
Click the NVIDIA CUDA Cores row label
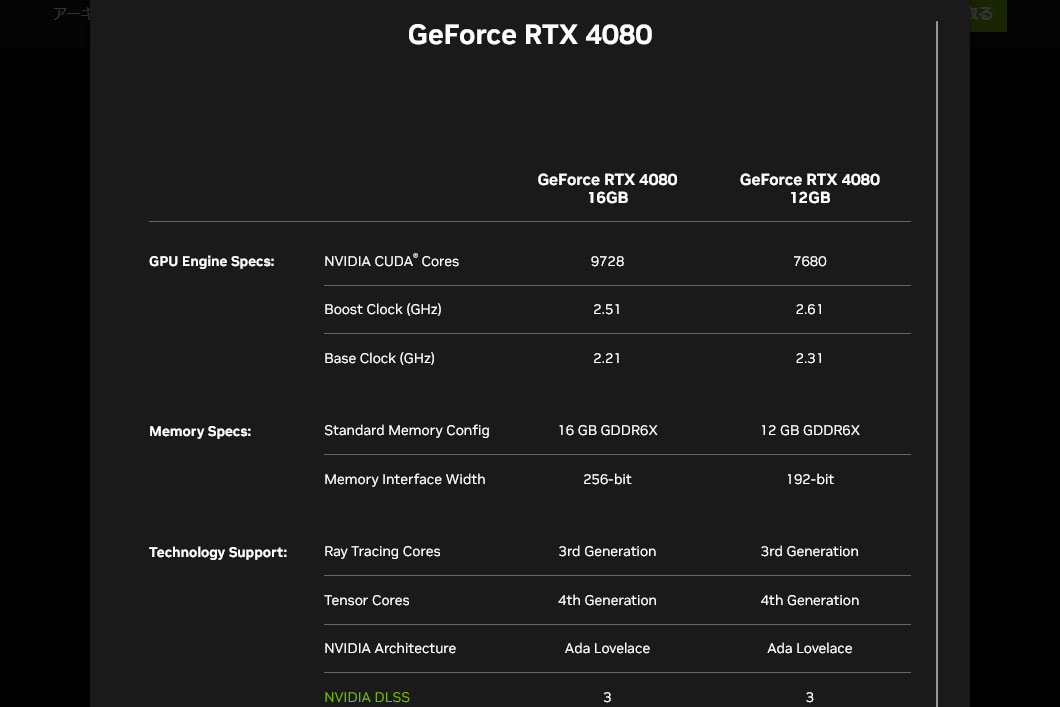pyautogui.click(x=391, y=261)
